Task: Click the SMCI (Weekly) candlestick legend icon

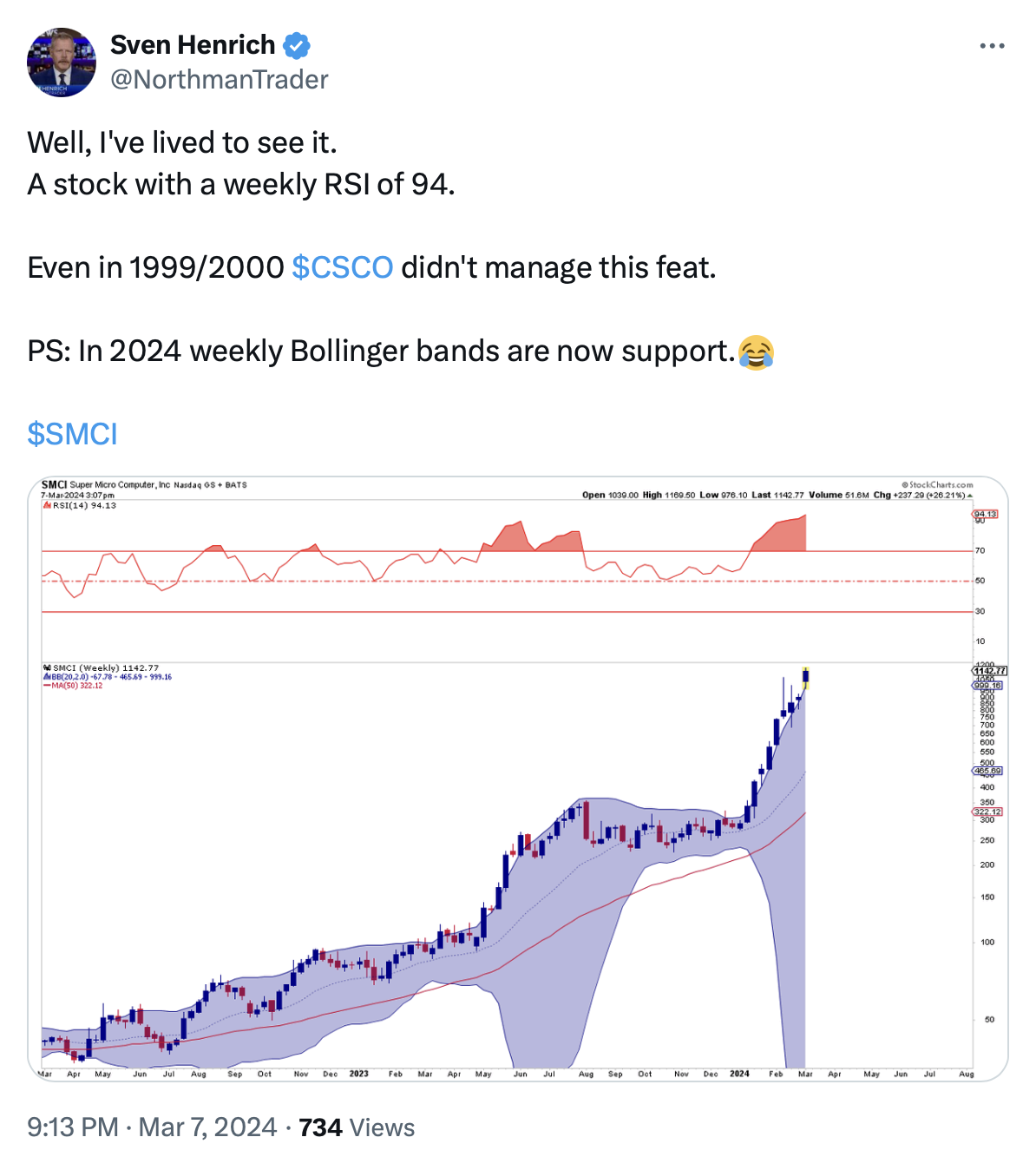Action: point(47,668)
